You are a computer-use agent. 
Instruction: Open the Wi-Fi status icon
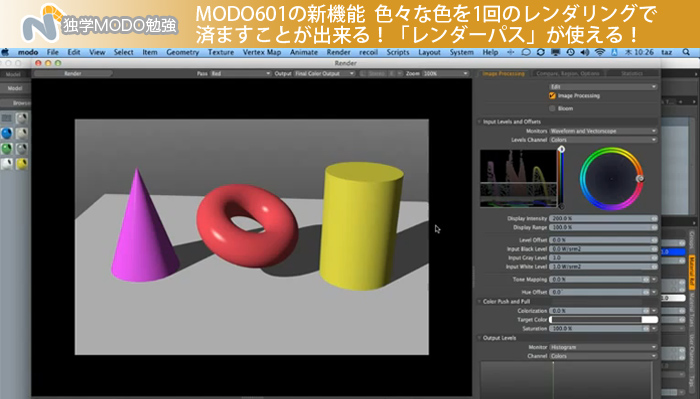(600, 52)
